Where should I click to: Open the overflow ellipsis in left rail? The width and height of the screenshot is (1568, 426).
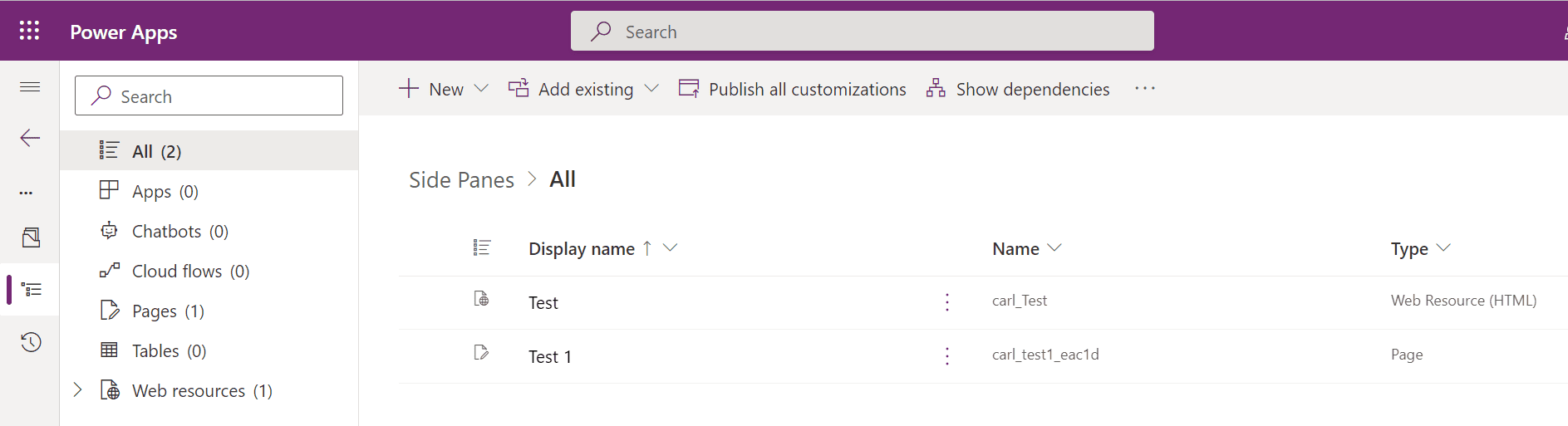[x=27, y=193]
